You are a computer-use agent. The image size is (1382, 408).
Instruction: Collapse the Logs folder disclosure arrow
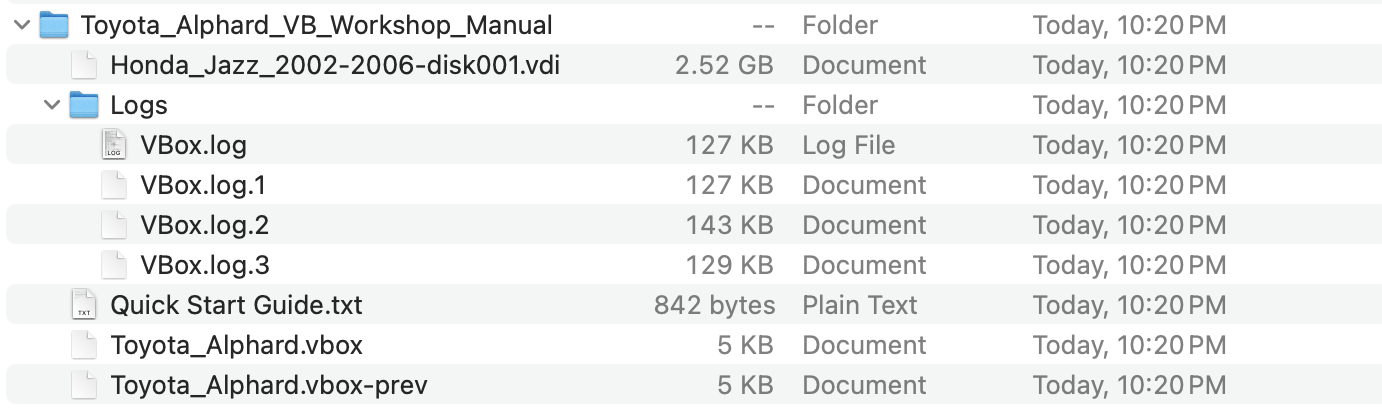tap(52, 105)
